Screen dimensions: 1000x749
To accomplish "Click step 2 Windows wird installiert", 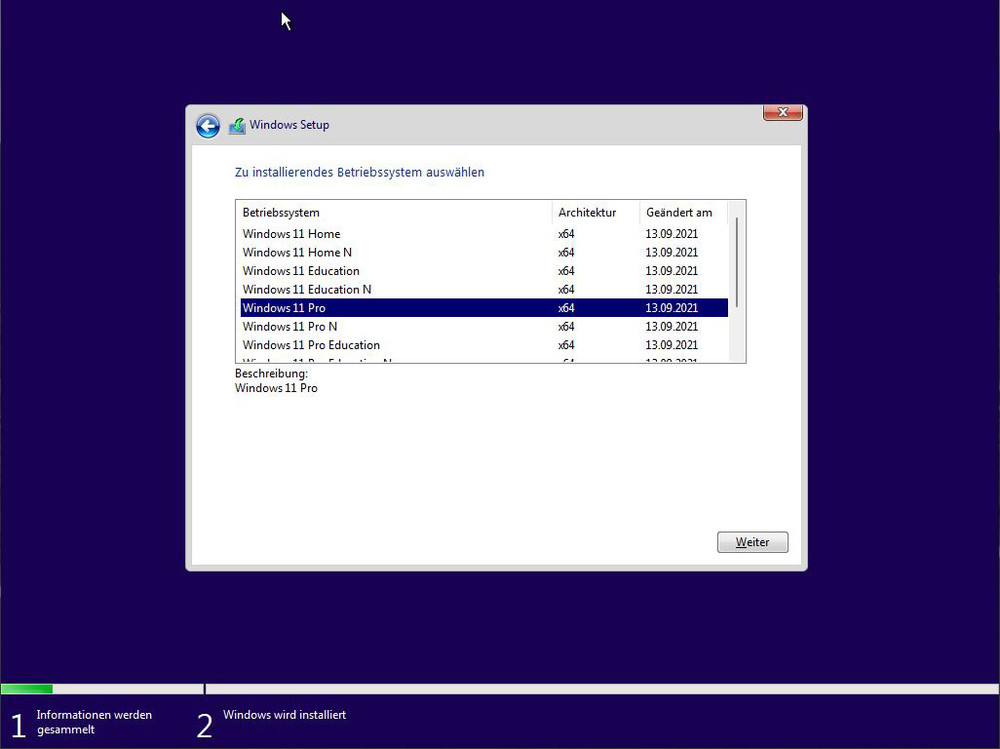I will point(272,723).
